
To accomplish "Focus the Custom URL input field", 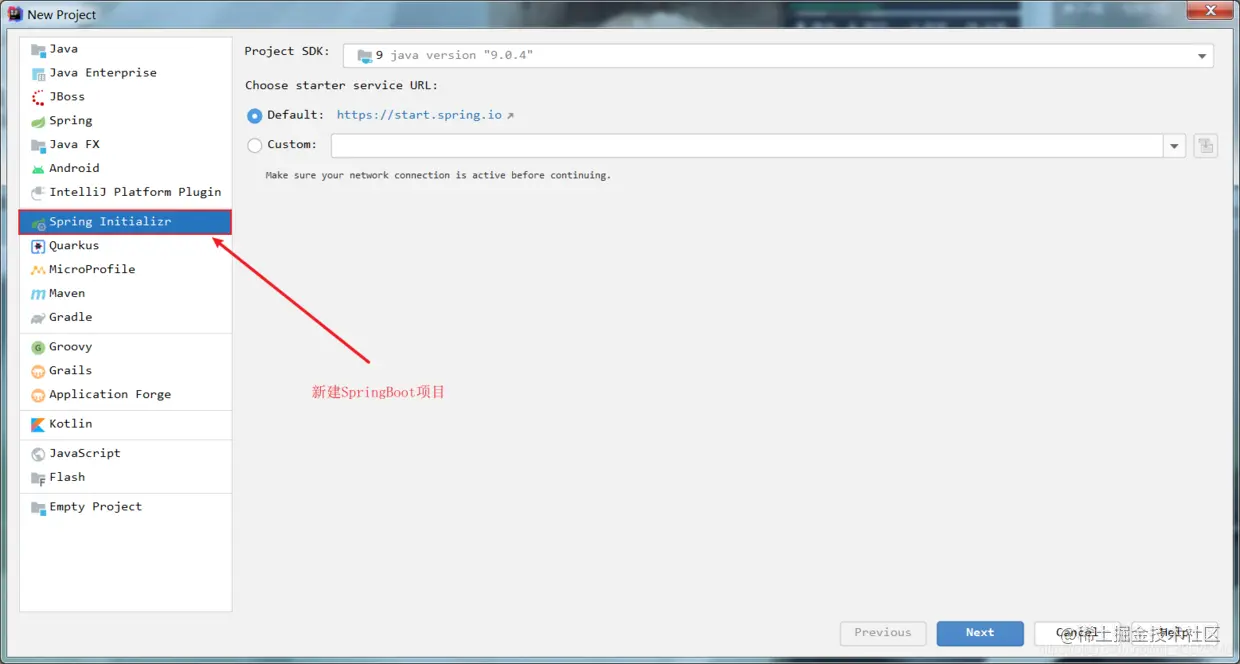I will click(746, 146).
